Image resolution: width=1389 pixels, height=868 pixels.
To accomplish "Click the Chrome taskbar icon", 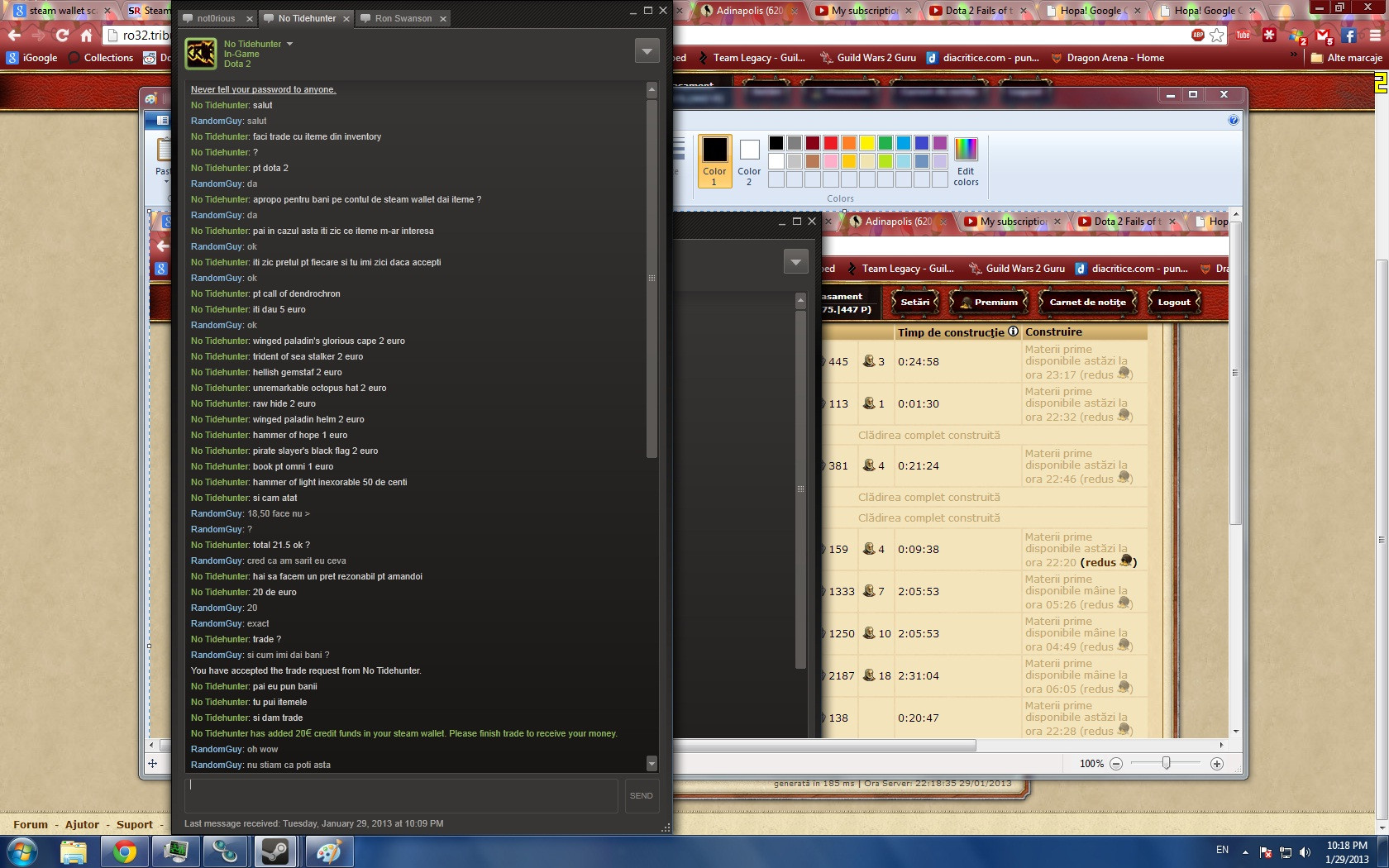I will click(125, 851).
